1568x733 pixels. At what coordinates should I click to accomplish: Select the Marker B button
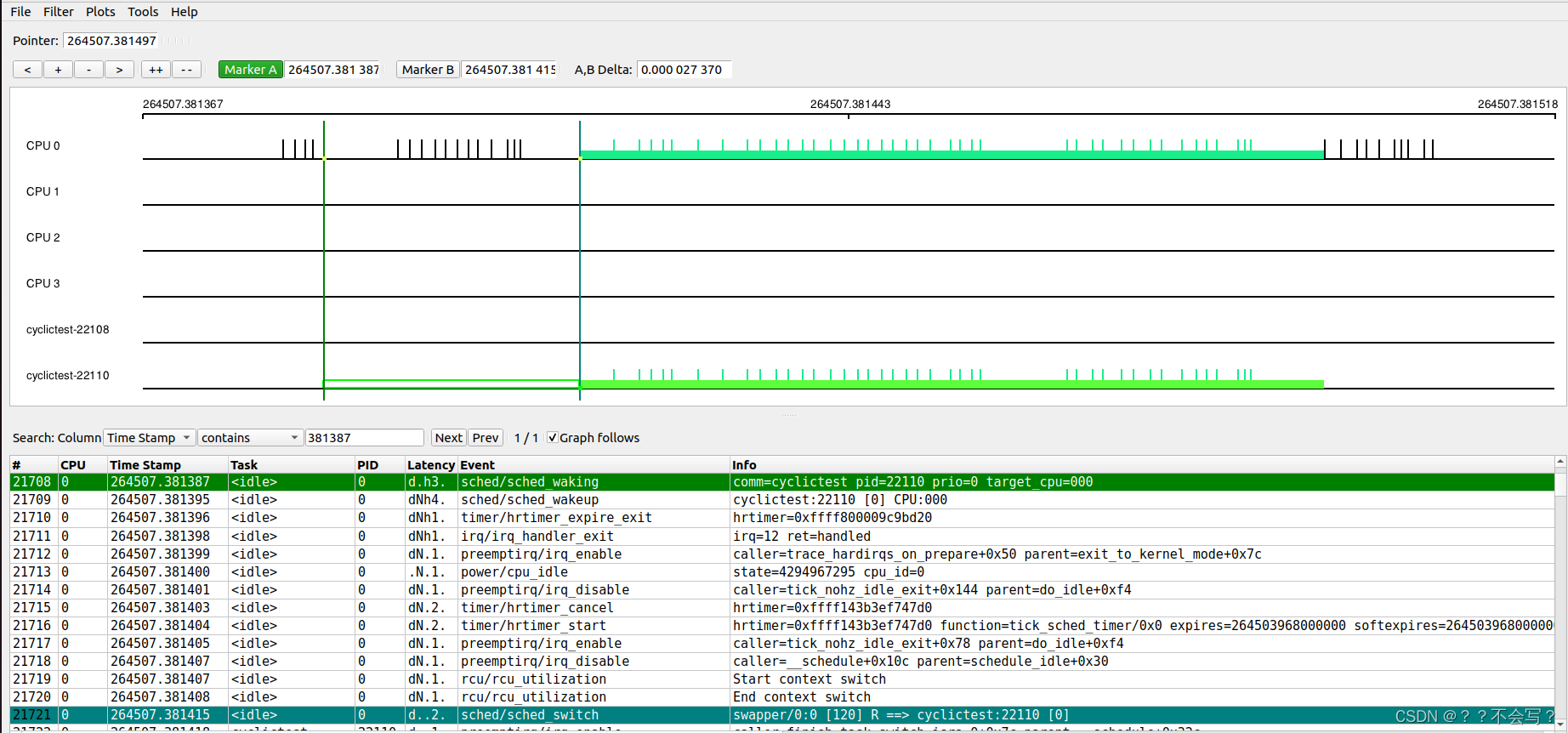pyautogui.click(x=428, y=70)
